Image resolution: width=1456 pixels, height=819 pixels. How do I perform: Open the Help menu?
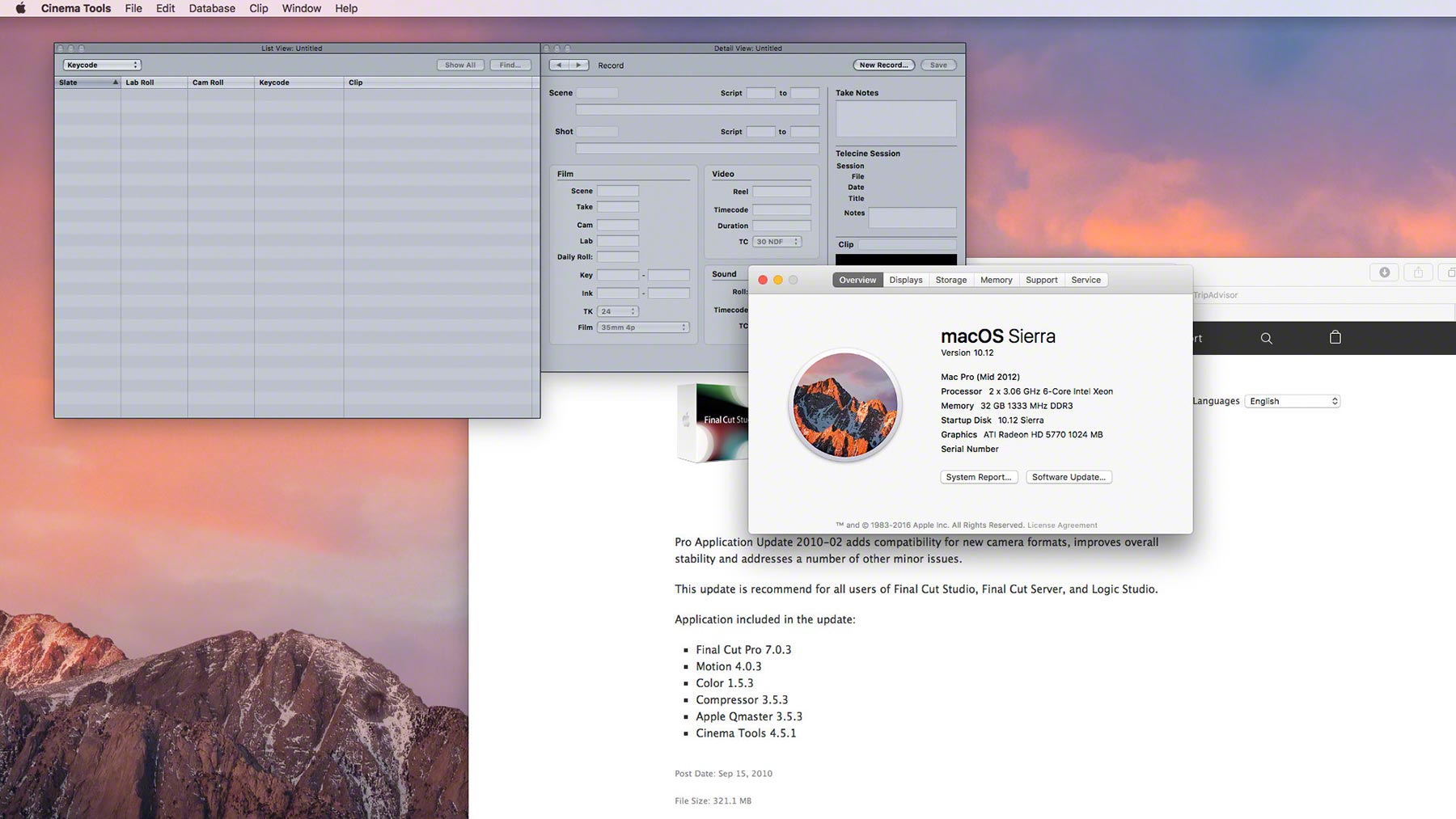point(346,8)
